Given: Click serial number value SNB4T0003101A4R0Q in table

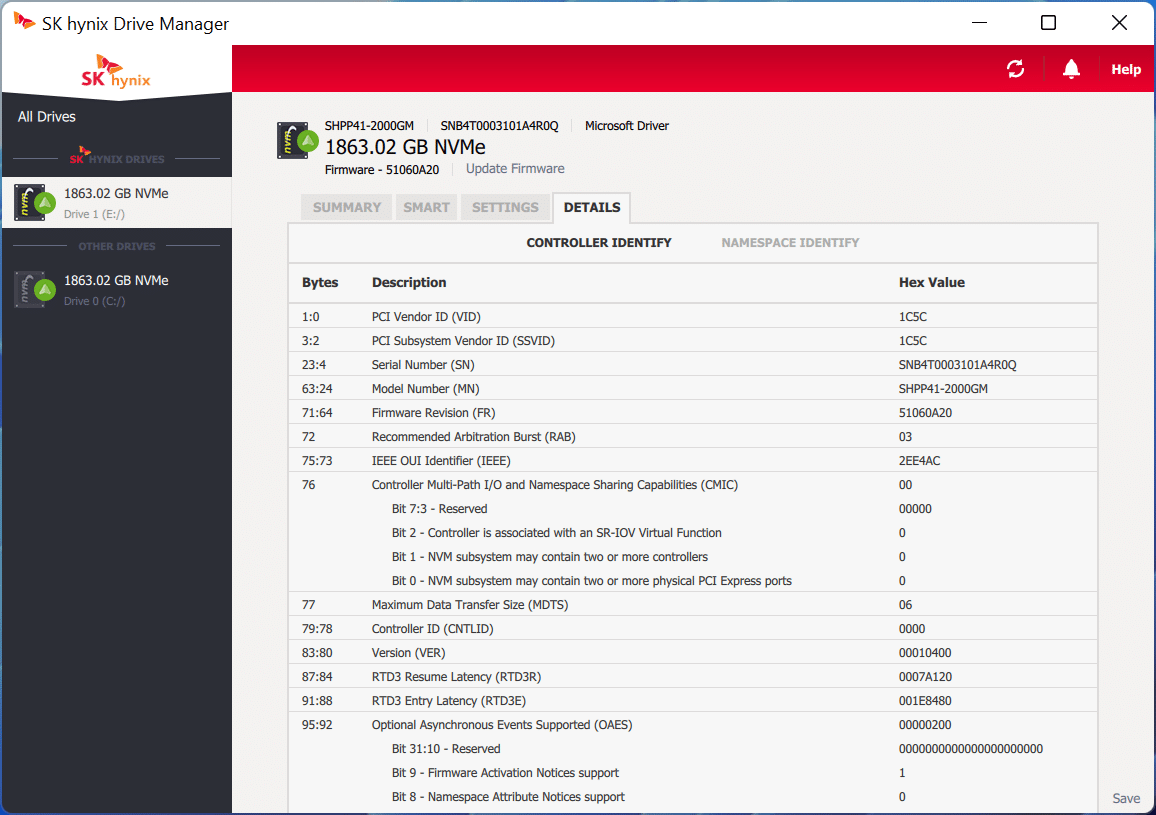Looking at the screenshot, I should tap(957, 365).
